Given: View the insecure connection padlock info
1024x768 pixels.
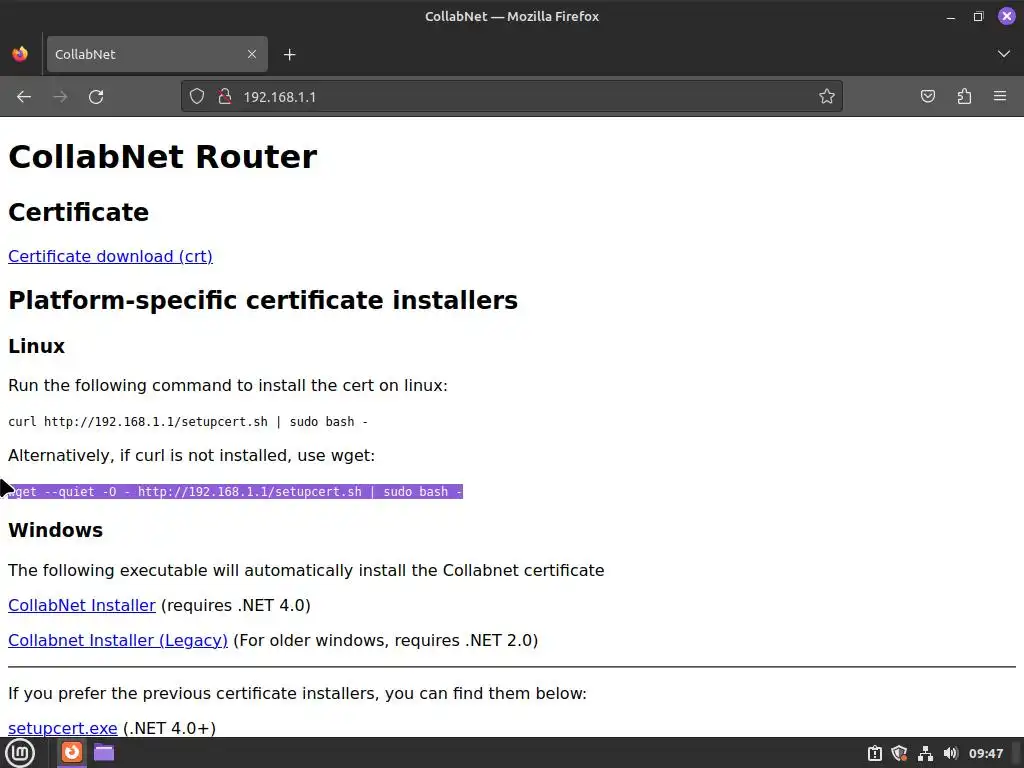Looking at the screenshot, I should point(225,97).
